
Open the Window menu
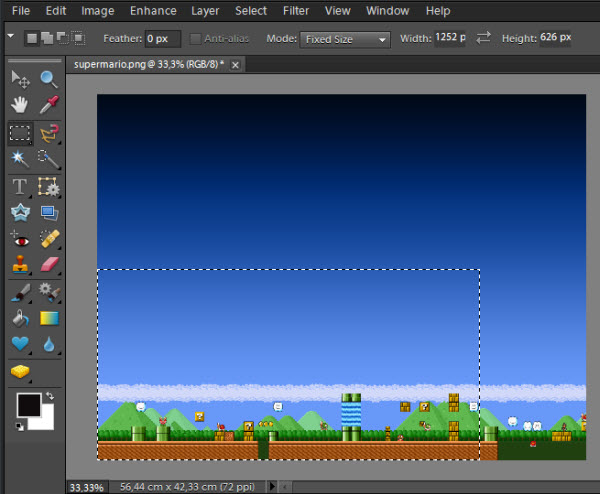pos(388,11)
